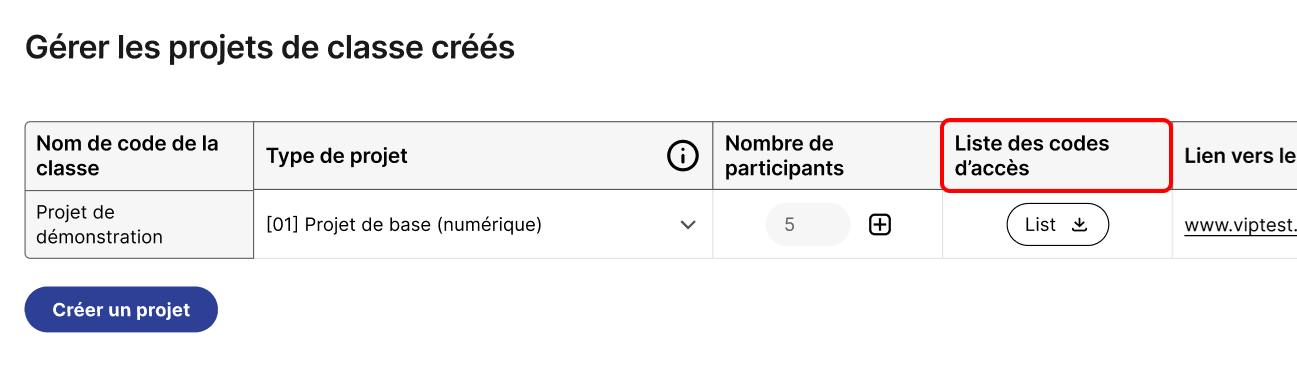Click blank area right of Créer un projet

(x=700, y=310)
